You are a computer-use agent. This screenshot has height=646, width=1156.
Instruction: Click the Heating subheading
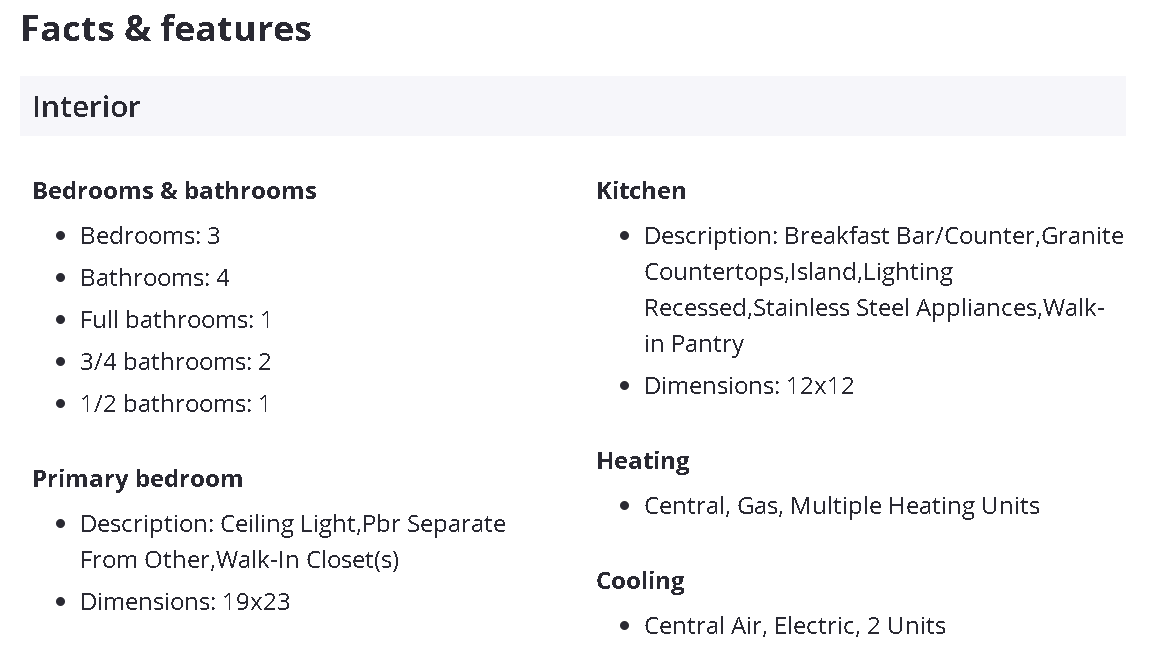coord(643,461)
